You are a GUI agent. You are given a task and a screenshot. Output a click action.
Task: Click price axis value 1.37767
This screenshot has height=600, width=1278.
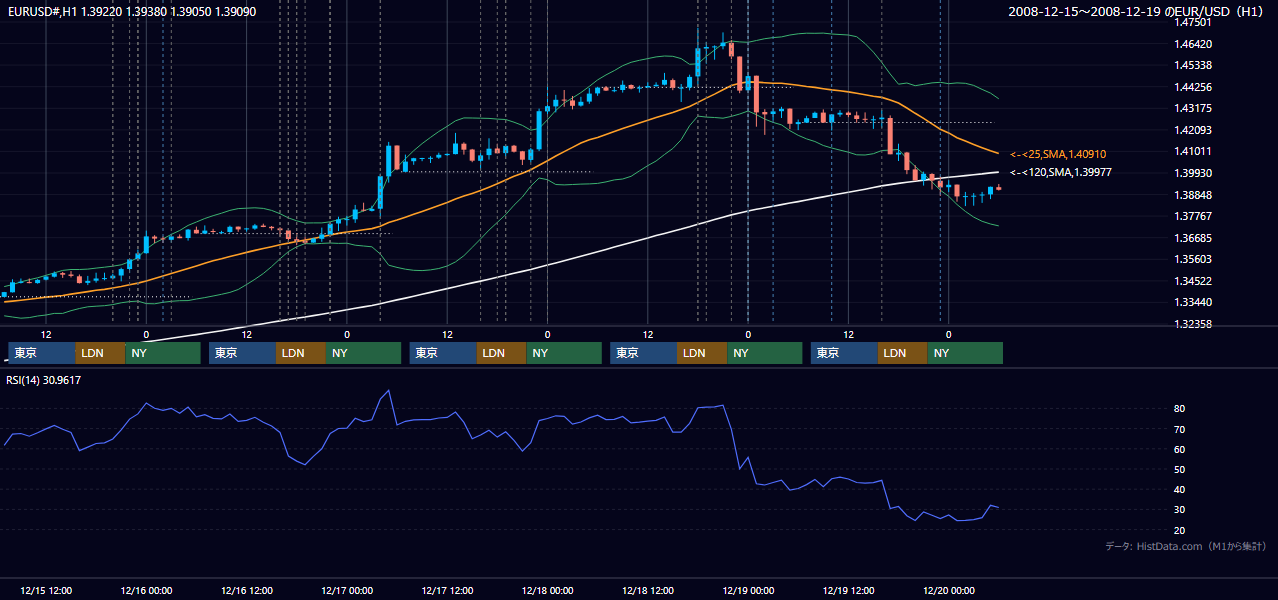coord(1192,216)
